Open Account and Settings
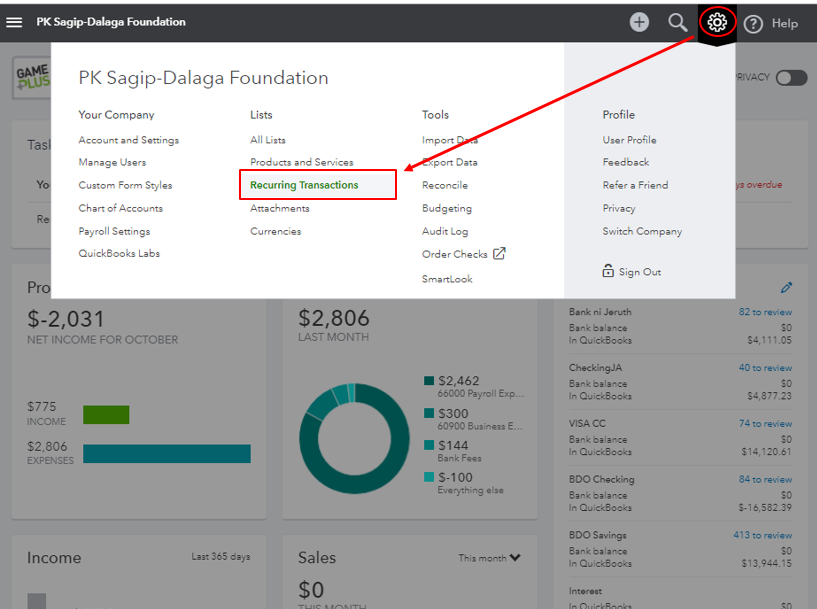Image resolution: width=817 pixels, height=609 pixels. [x=128, y=140]
